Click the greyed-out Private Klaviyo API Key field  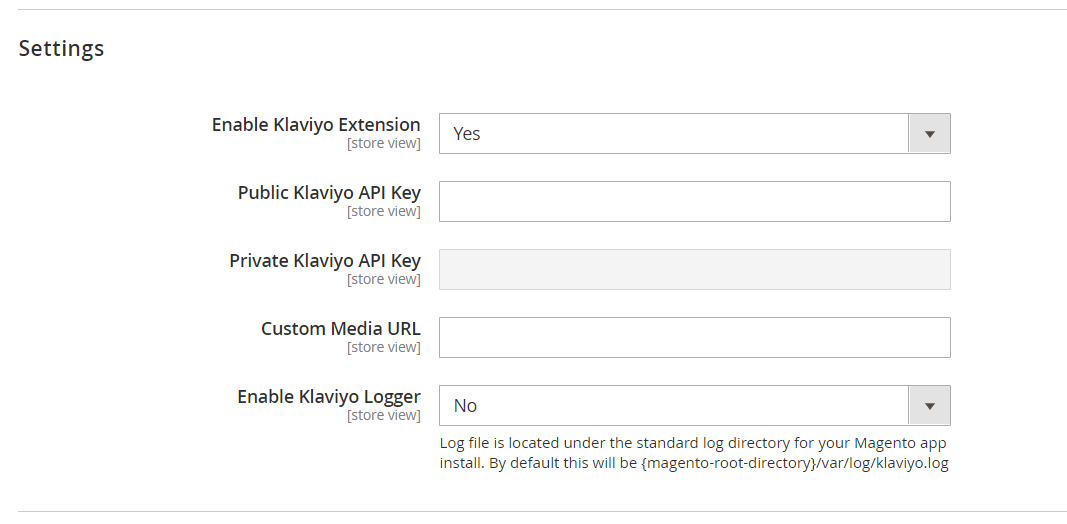(x=695, y=269)
